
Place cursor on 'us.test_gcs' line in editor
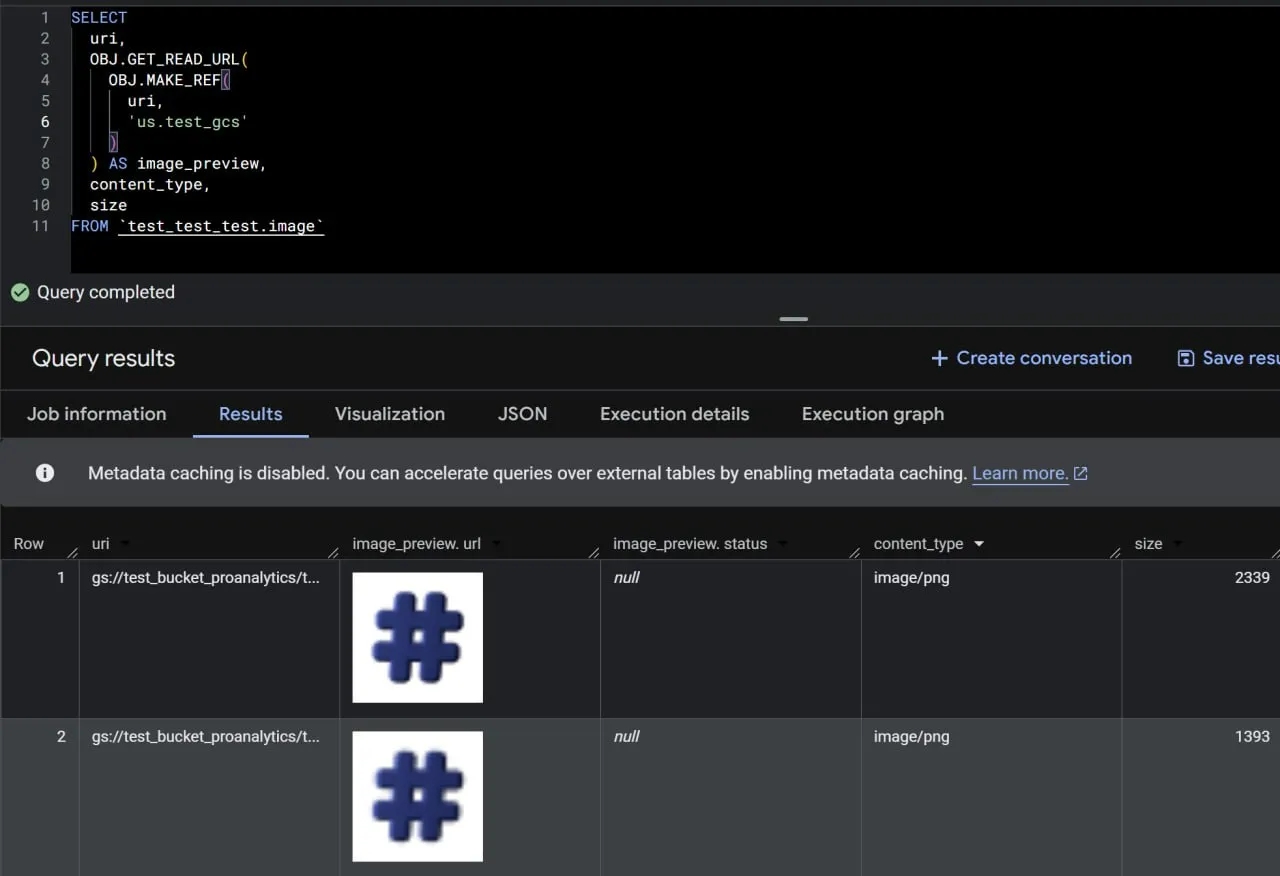click(x=187, y=122)
